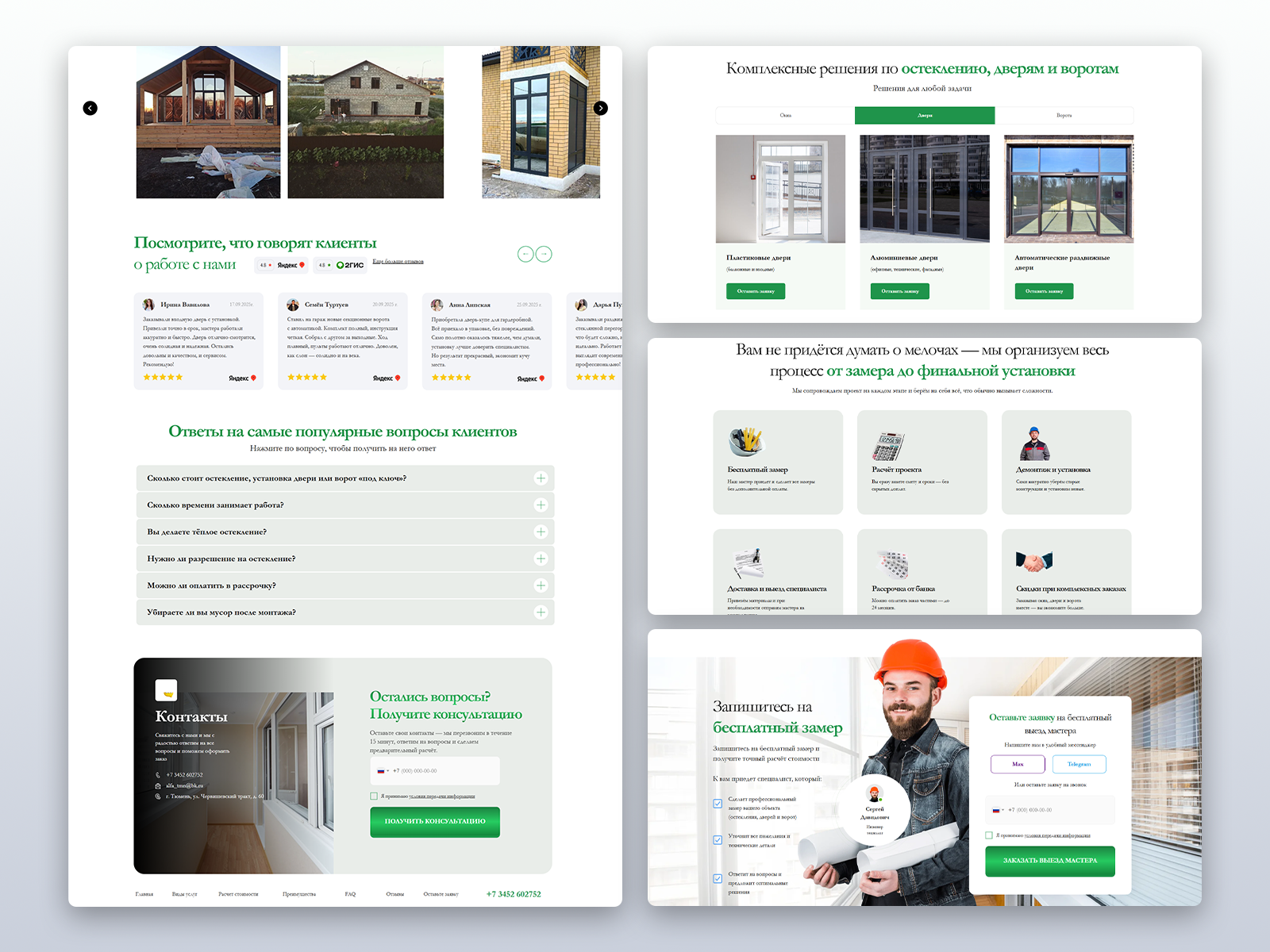
Task: Open the 2ГИС rating badge
Action: point(341,265)
